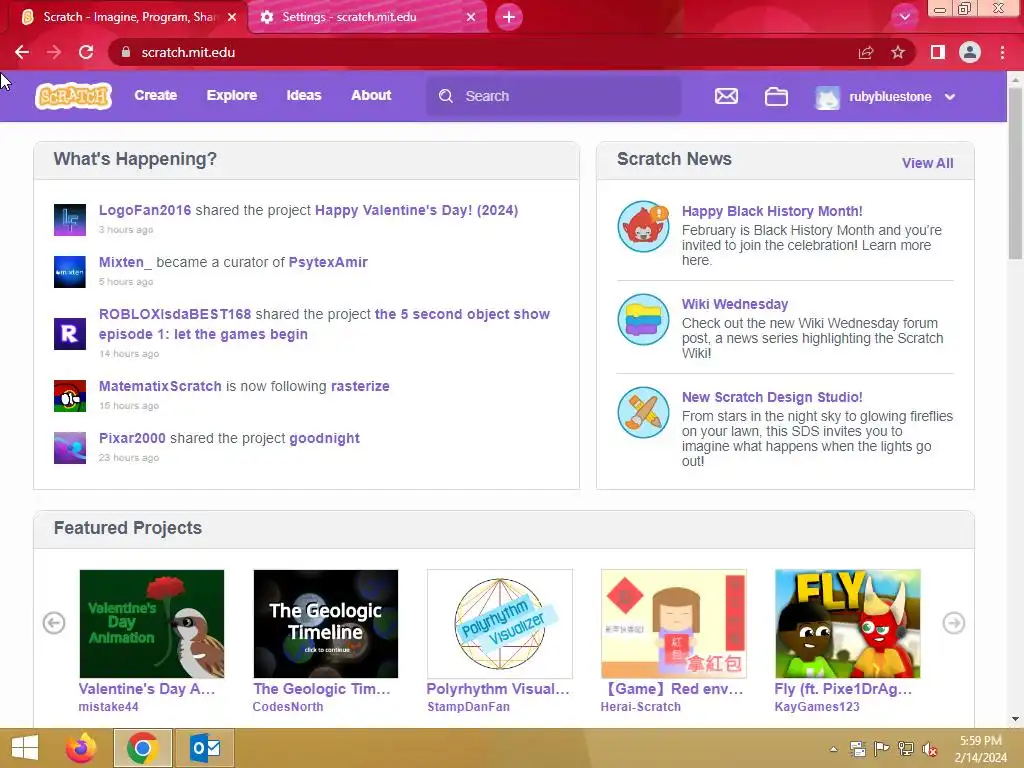Open the Explore menu item
The height and width of the screenshot is (768, 1024).
pyautogui.click(x=232, y=95)
